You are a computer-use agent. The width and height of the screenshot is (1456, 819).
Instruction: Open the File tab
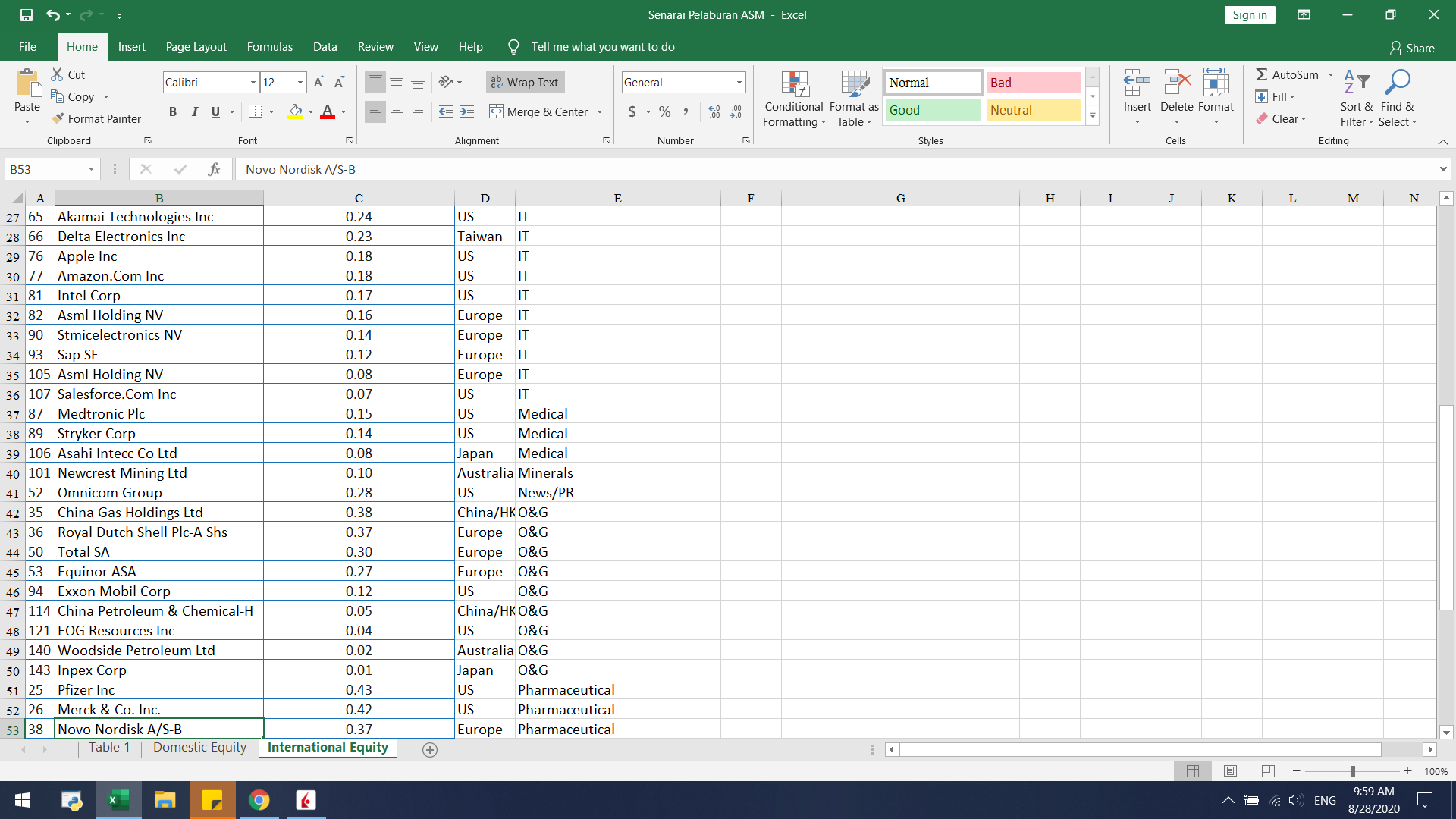point(27,47)
